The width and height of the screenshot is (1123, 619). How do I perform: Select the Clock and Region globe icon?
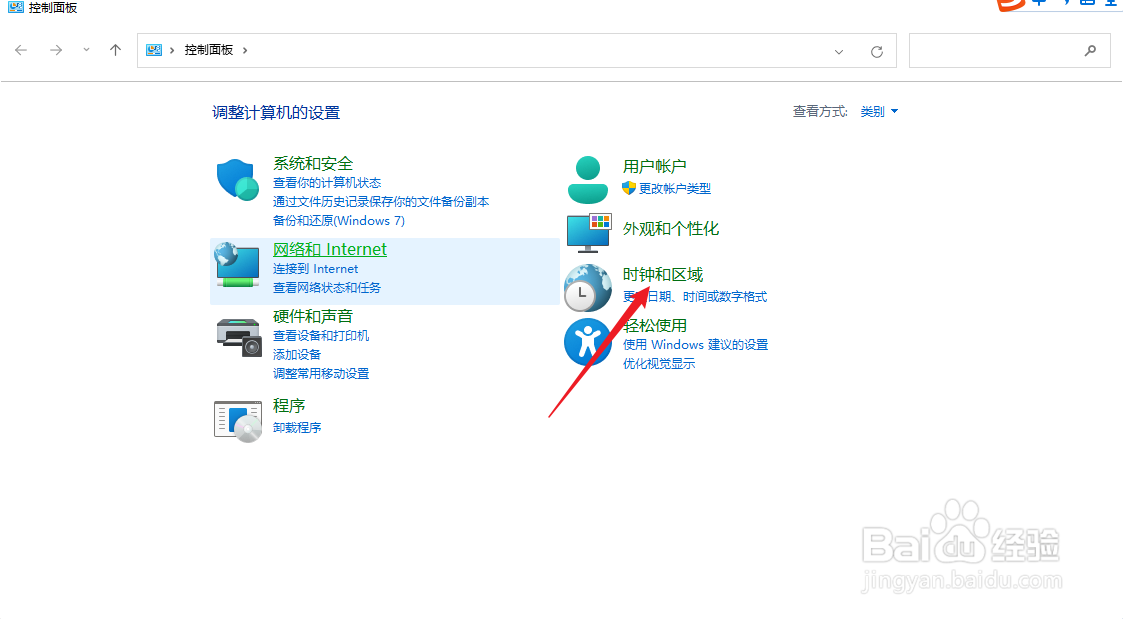587,287
